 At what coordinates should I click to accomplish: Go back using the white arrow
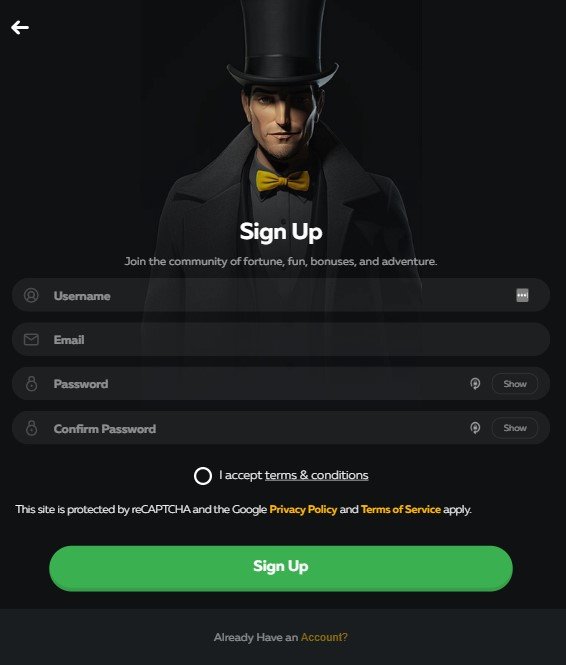point(20,28)
